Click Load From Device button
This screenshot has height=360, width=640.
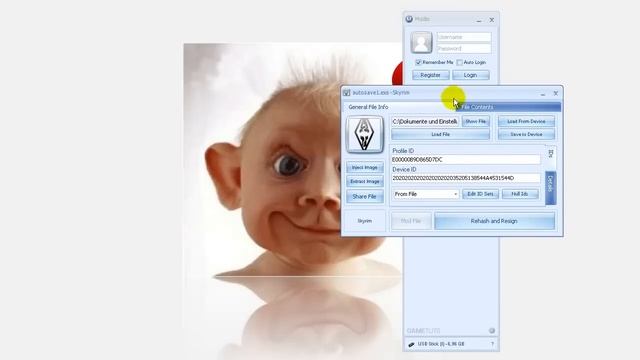[526, 121]
